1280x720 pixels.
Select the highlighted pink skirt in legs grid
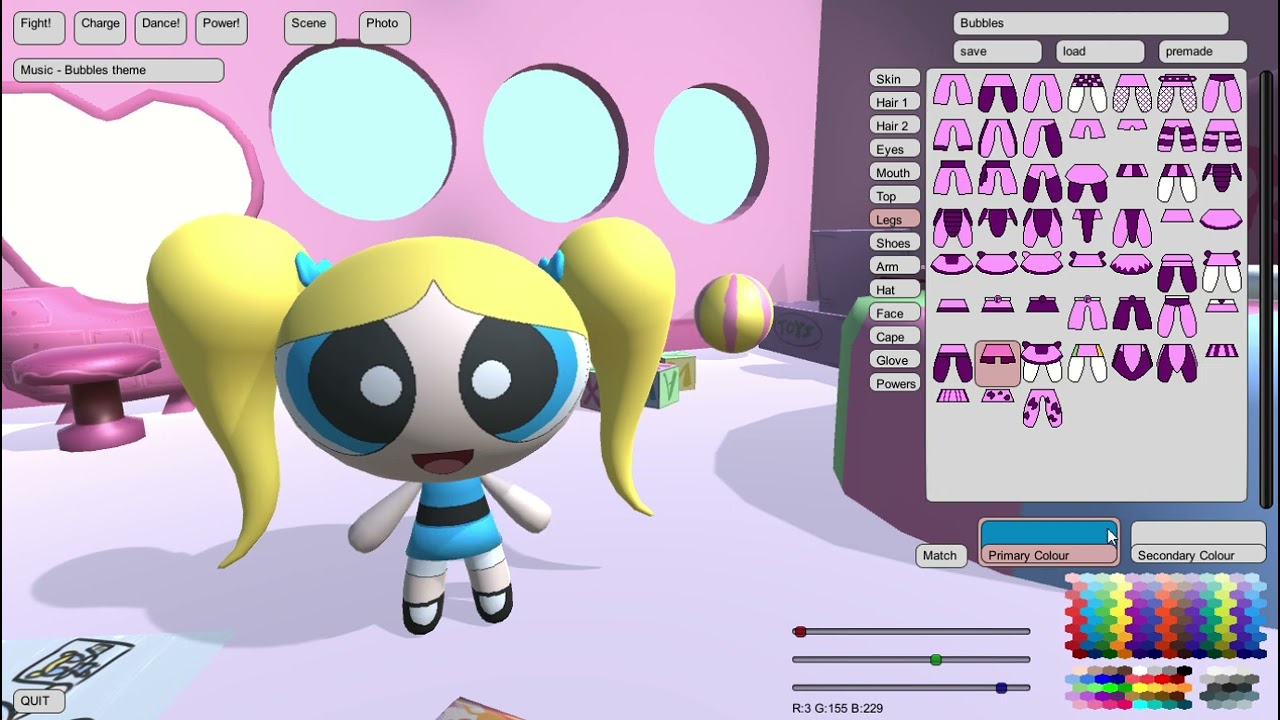[997, 362]
